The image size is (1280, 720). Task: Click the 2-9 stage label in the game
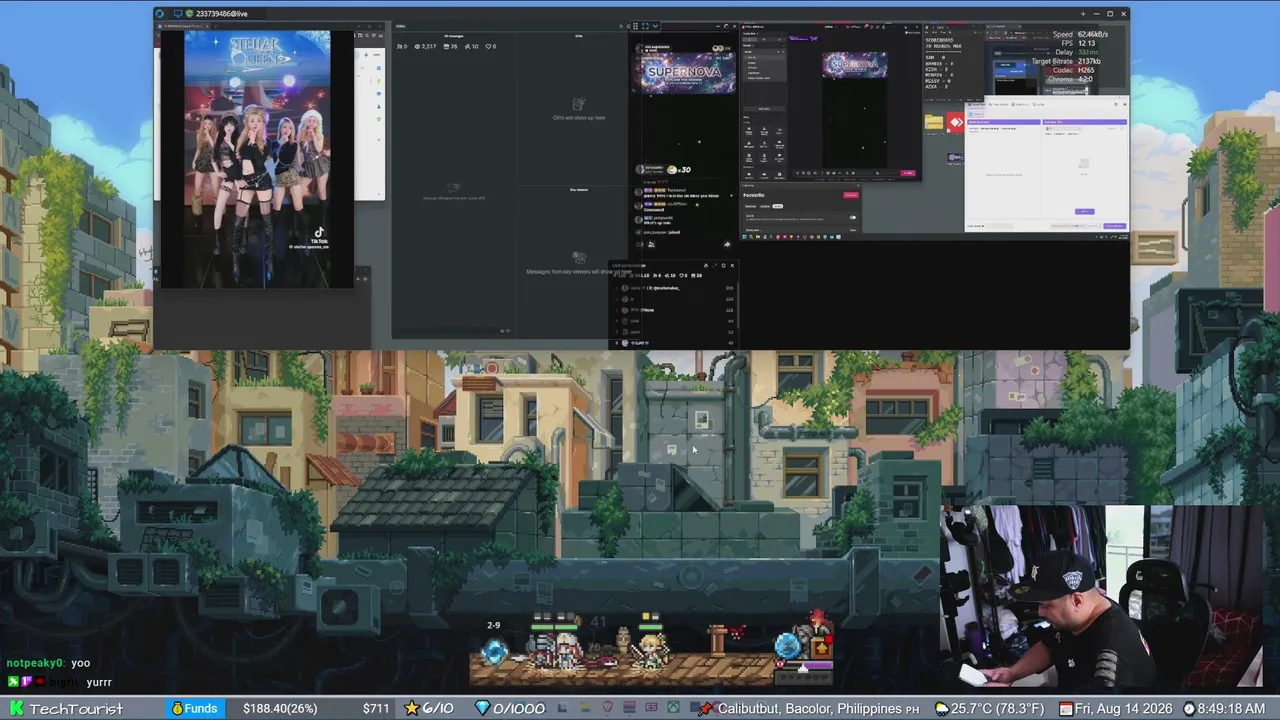point(493,626)
